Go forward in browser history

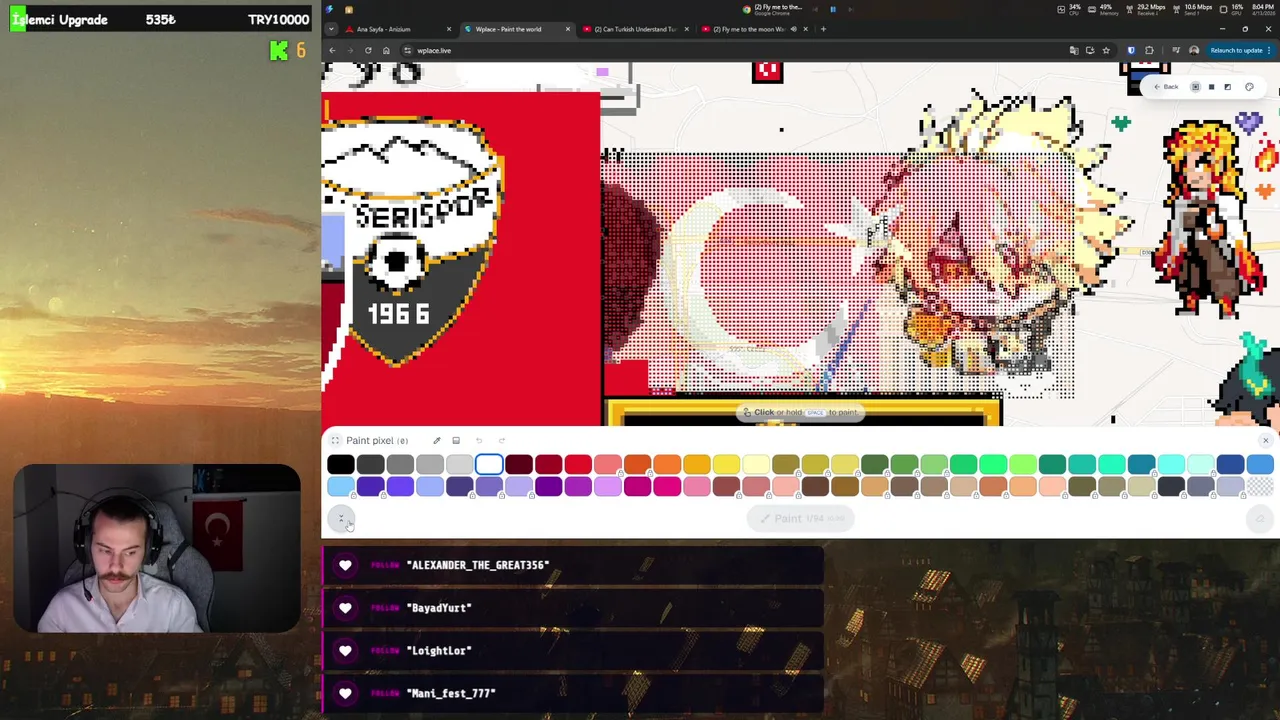coord(350,50)
